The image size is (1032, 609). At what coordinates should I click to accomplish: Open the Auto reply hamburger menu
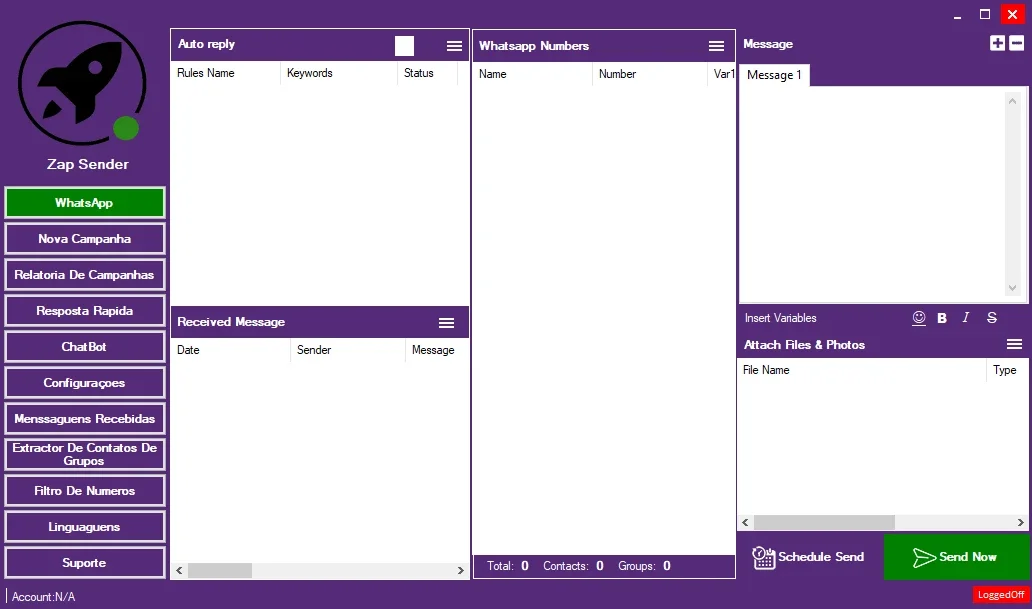point(454,45)
